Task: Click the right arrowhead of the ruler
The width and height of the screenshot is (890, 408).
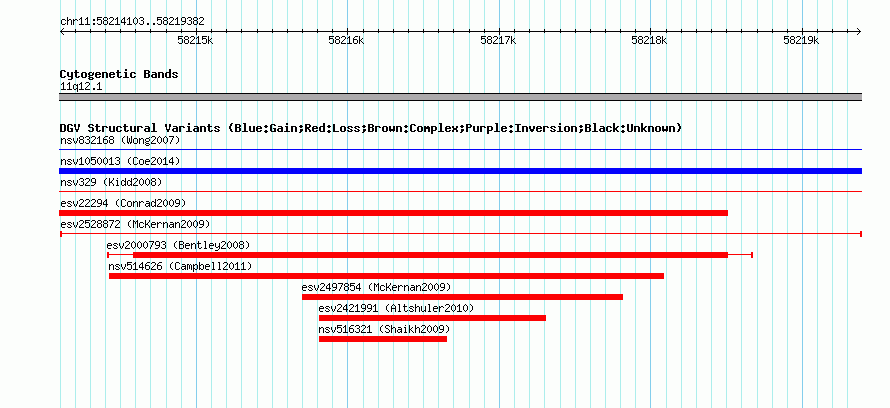Action: (x=859, y=32)
